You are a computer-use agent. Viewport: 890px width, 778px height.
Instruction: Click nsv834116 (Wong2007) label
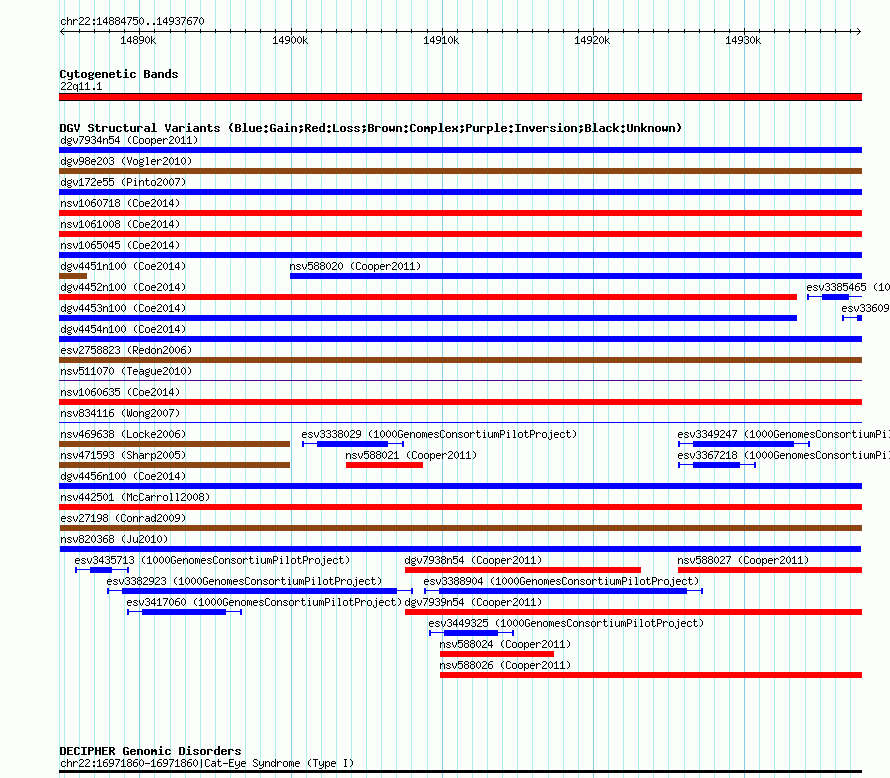pyautogui.click(x=120, y=413)
